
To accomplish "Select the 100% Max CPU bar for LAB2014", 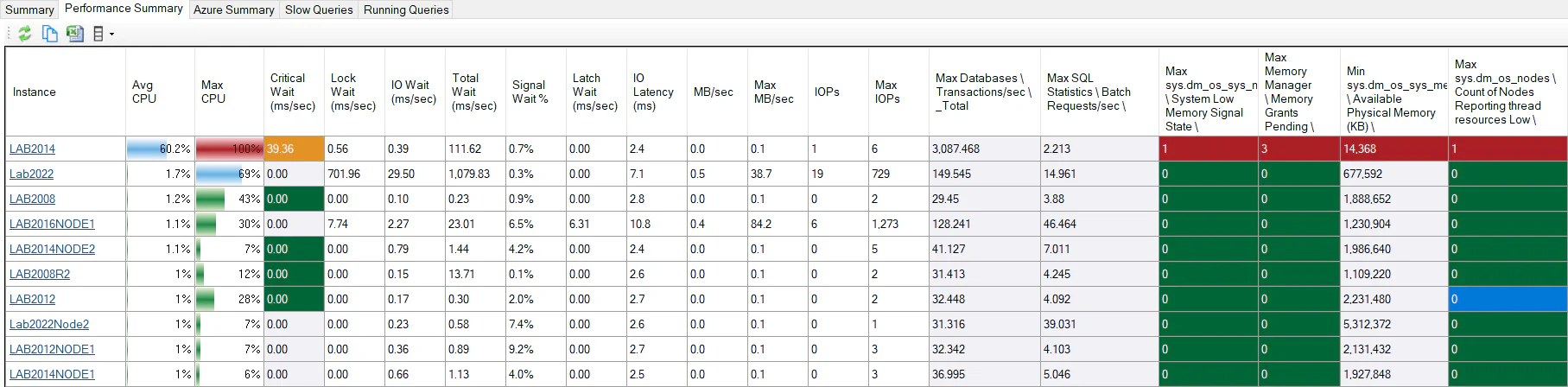I will pyautogui.click(x=229, y=149).
